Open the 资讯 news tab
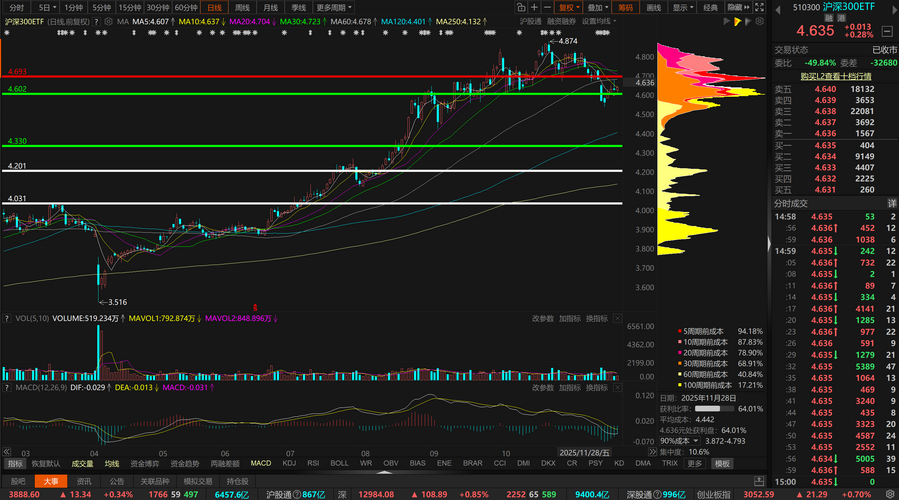 pos(84,481)
